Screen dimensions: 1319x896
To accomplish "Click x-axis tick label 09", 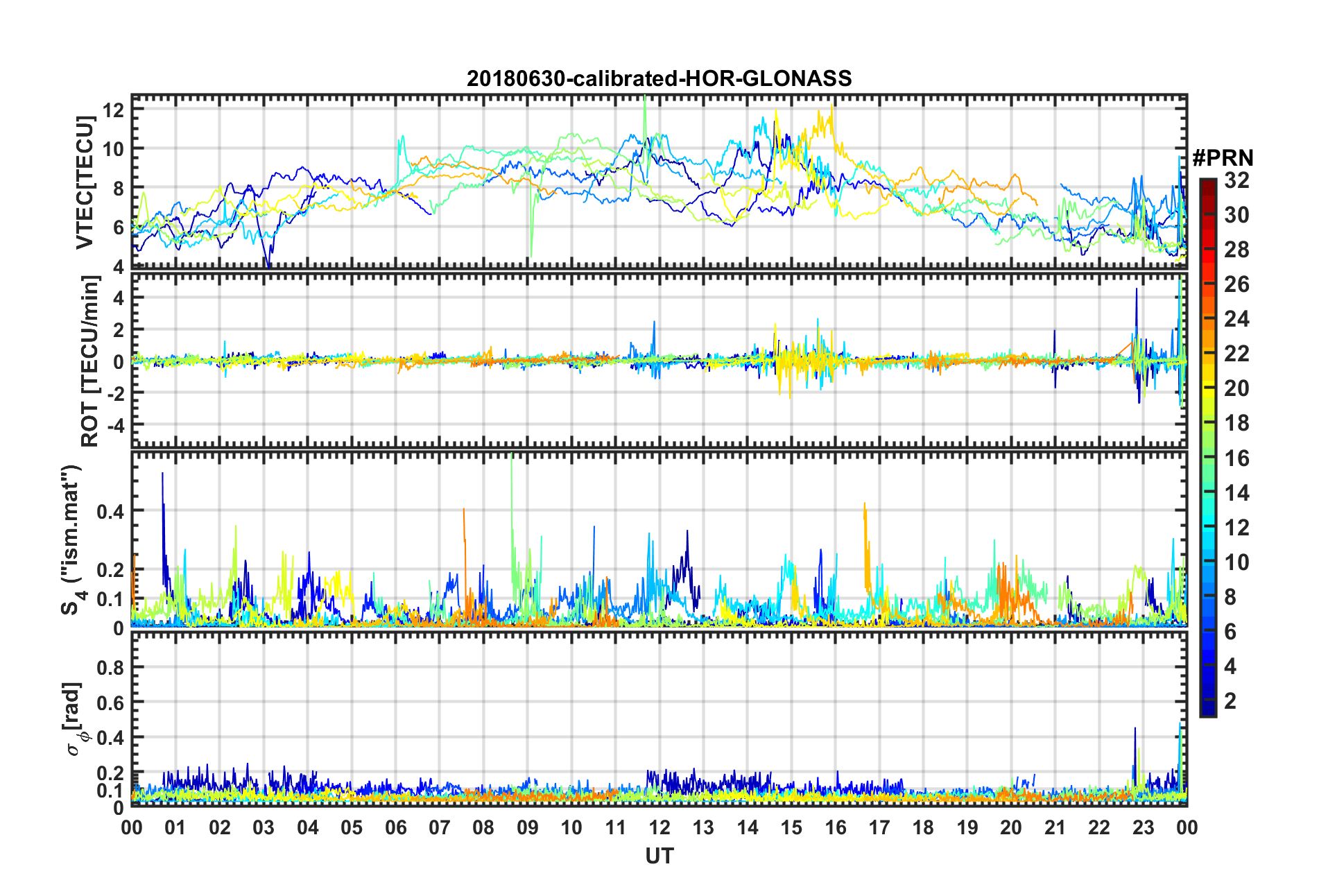I will click(528, 827).
